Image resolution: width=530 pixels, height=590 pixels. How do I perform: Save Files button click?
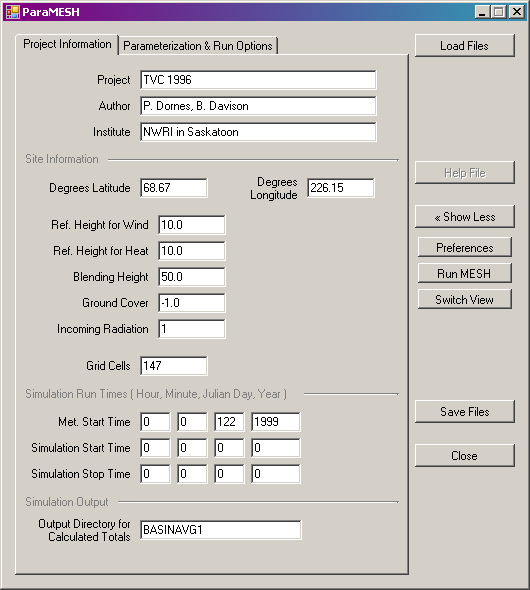pos(465,411)
